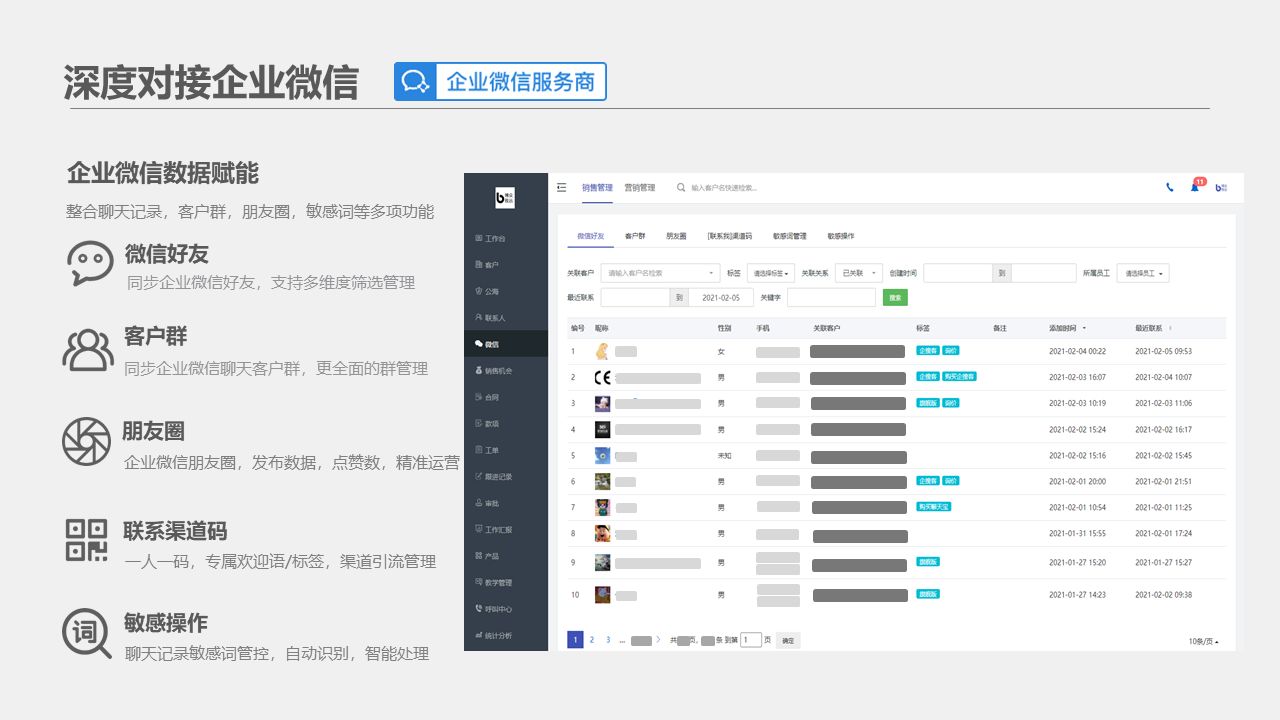
Task: Open 统计分析 in the left sidebar
Action: click(498, 635)
